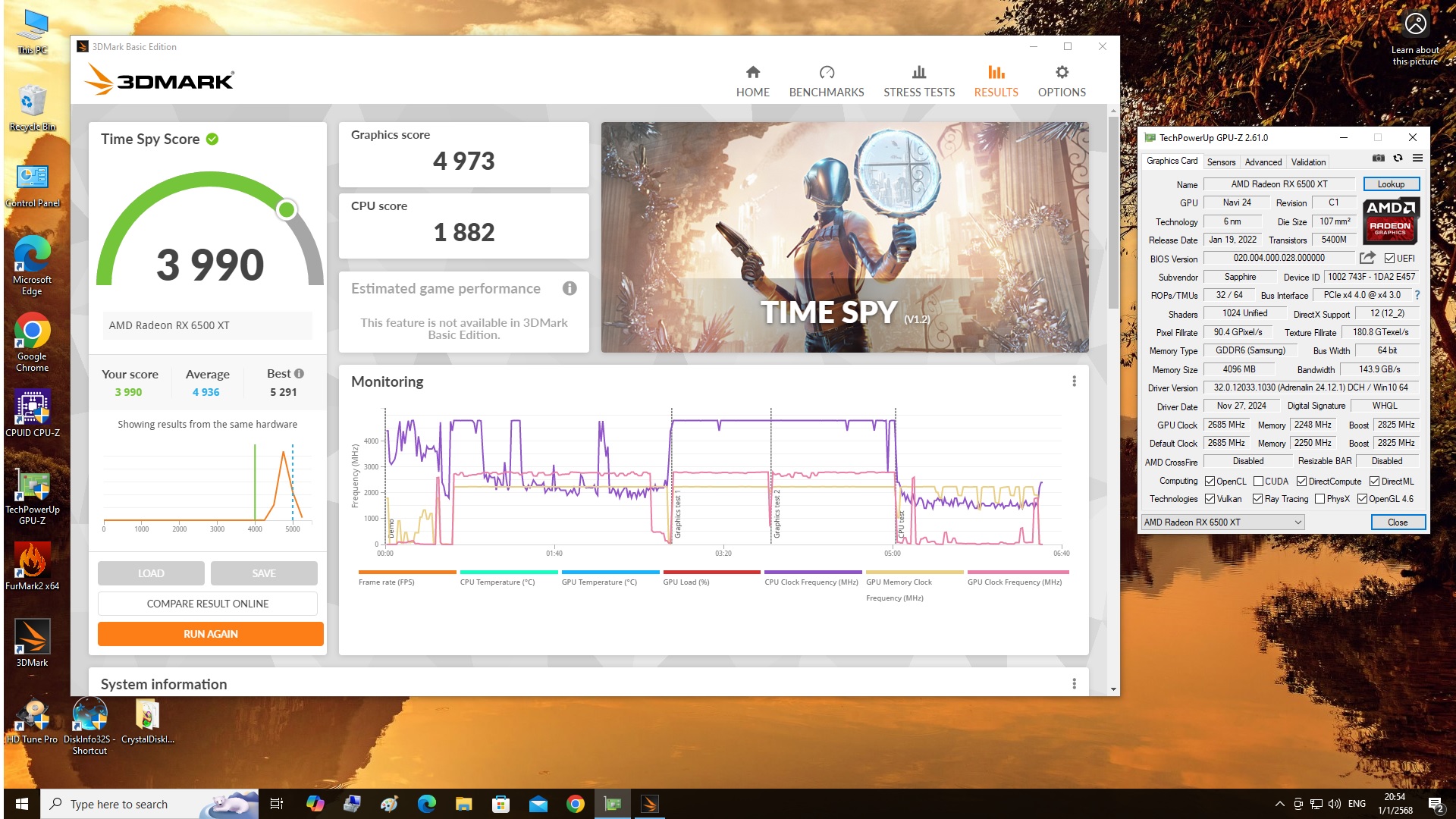This screenshot has height=819, width=1456.
Task: Toggle the UEFI checkbox
Action: (x=1389, y=259)
